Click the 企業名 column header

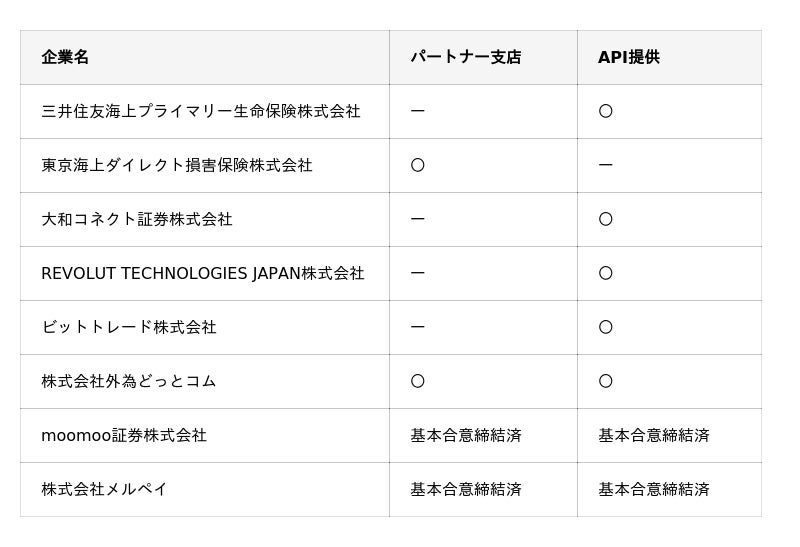[65, 57]
